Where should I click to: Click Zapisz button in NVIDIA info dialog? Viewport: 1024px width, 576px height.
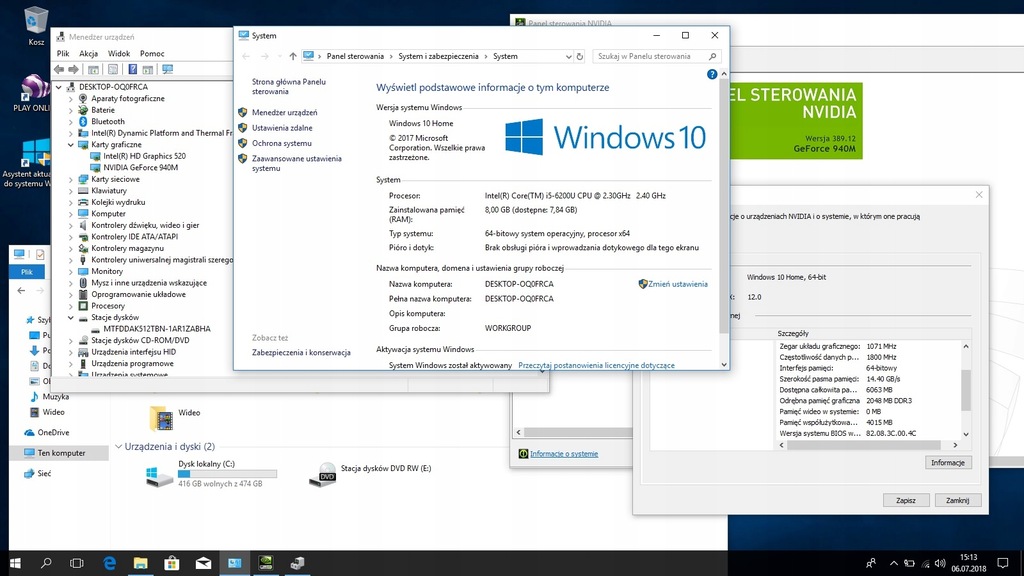(906, 500)
